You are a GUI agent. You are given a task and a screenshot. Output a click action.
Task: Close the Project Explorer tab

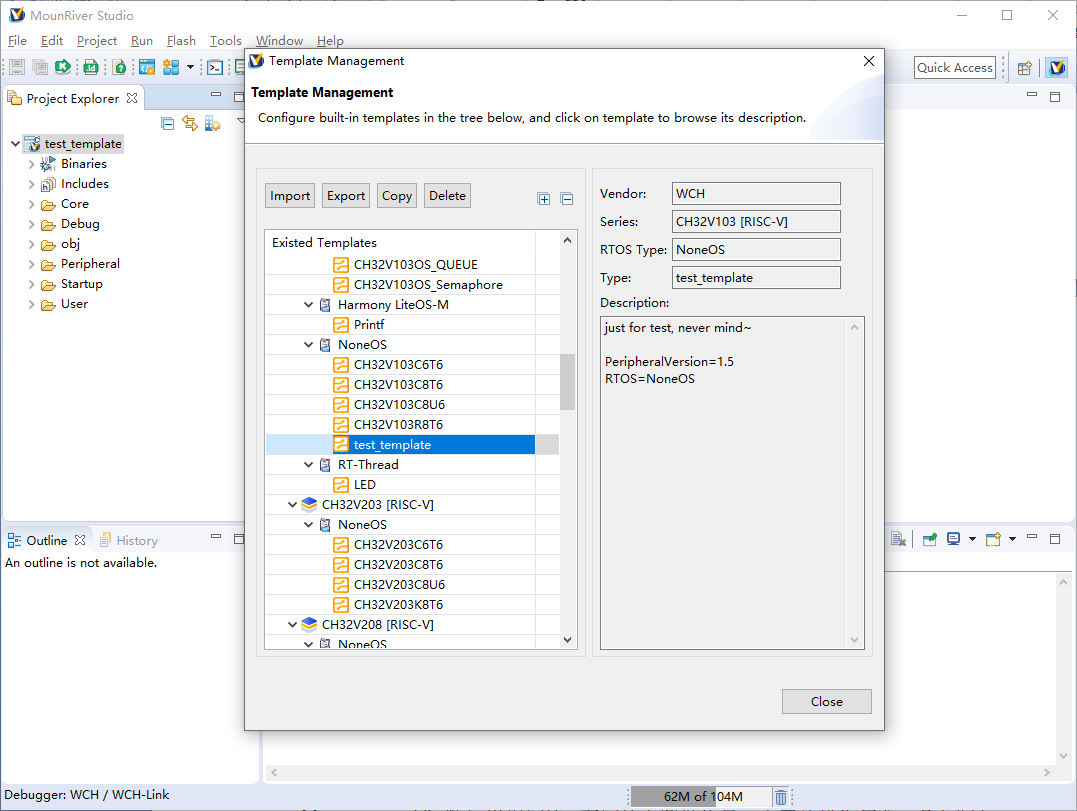click(132, 98)
